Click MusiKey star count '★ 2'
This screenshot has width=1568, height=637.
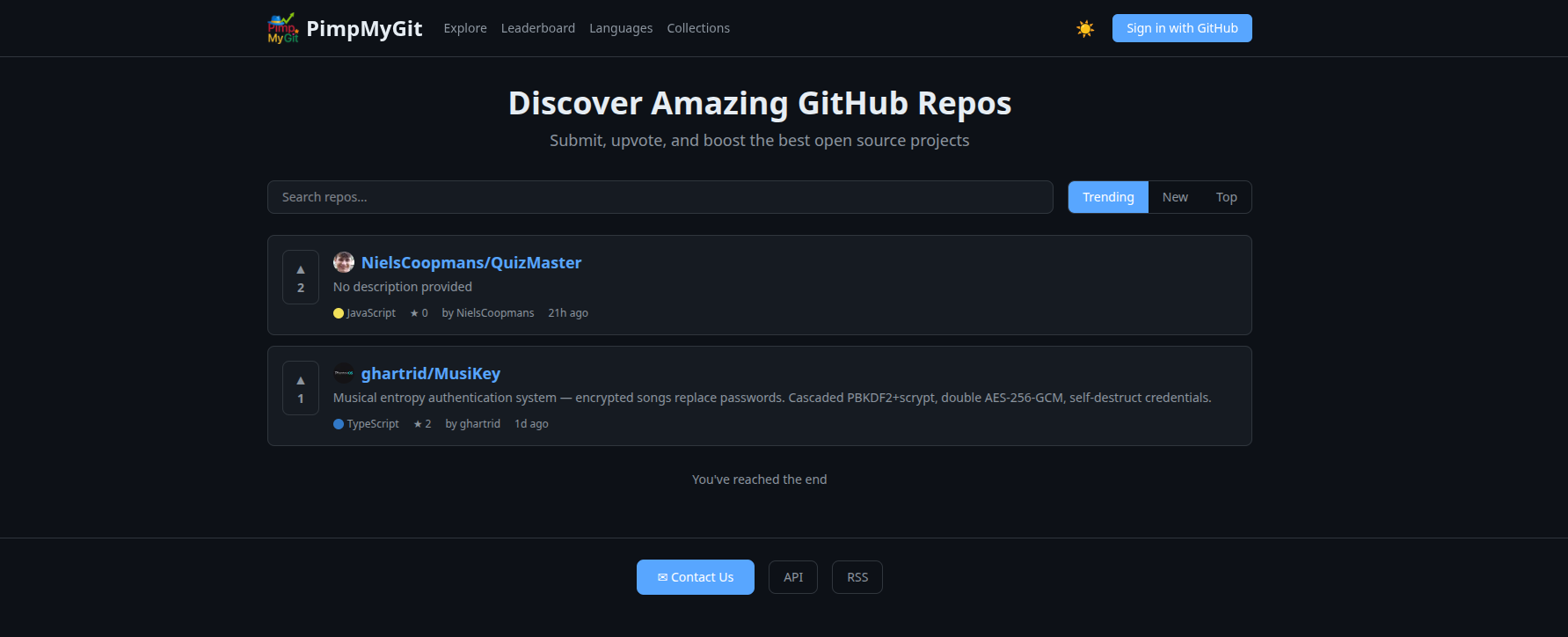(x=422, y=424)
